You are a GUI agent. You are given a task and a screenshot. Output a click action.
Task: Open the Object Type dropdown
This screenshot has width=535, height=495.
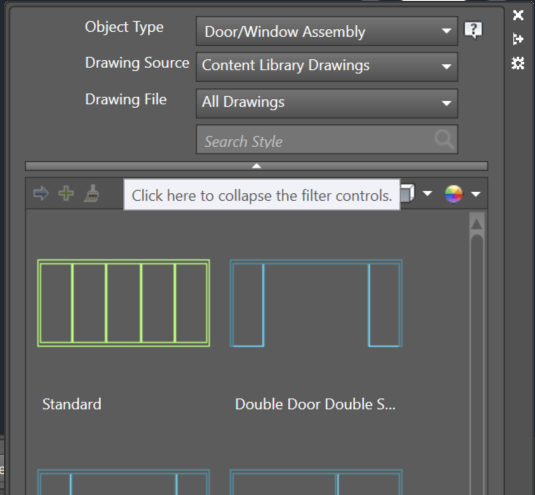click(x=327, y=31)
